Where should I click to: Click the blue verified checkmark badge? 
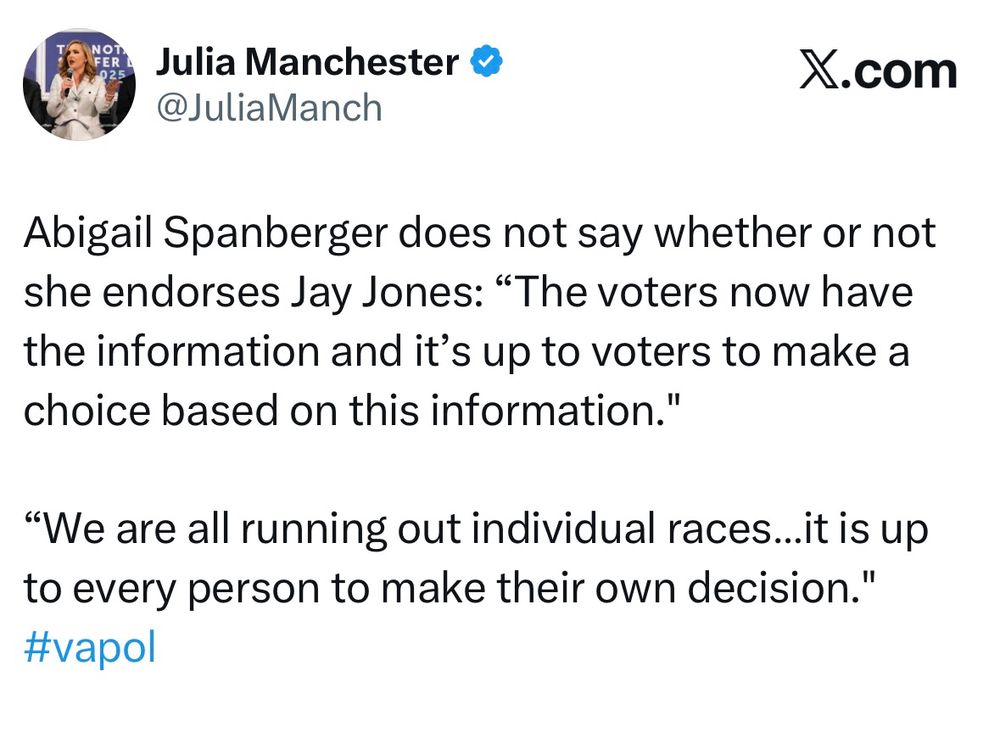pyautogui.click(x=487, y=61)
